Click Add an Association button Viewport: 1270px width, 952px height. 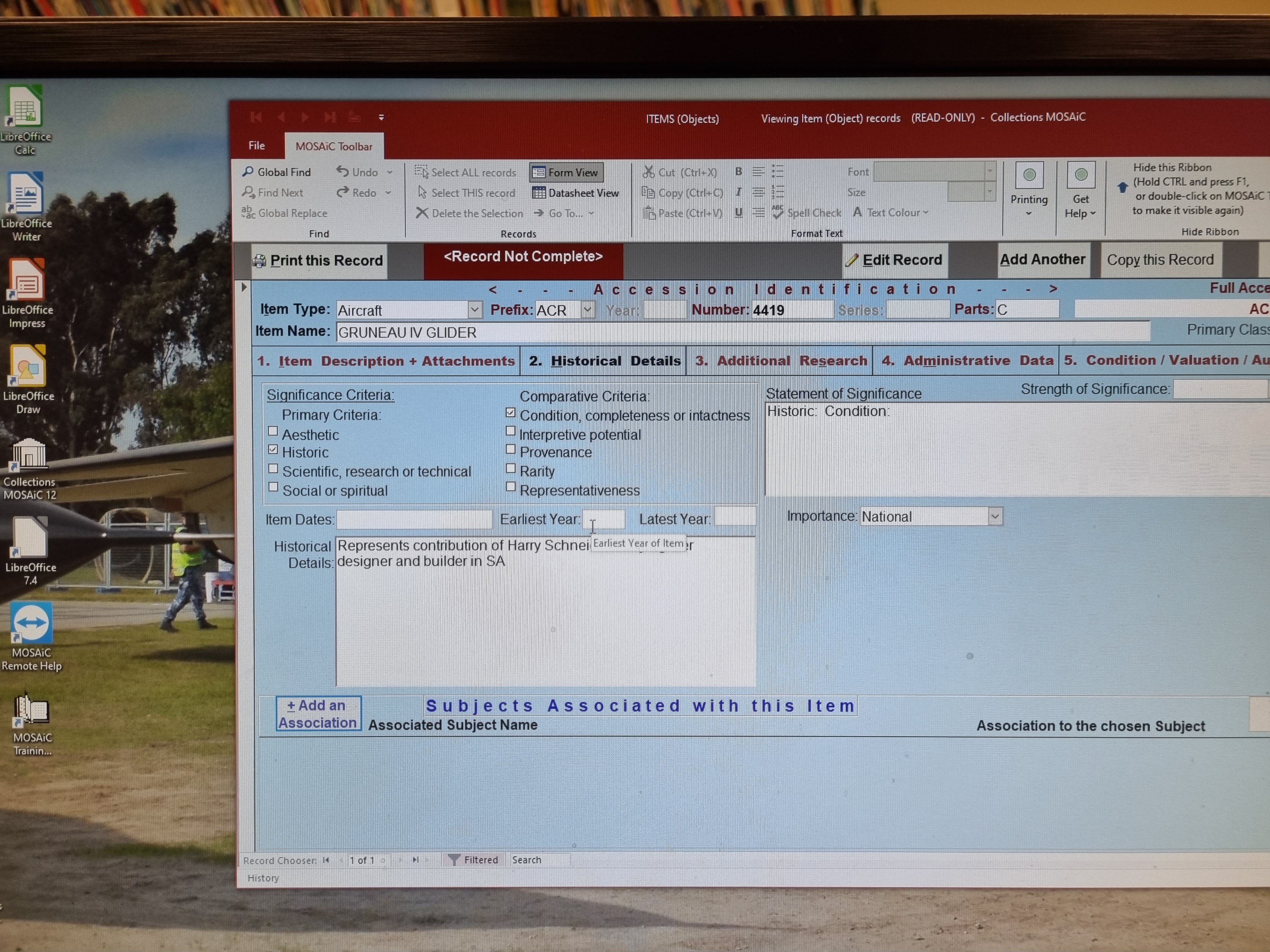coord(318,713)
